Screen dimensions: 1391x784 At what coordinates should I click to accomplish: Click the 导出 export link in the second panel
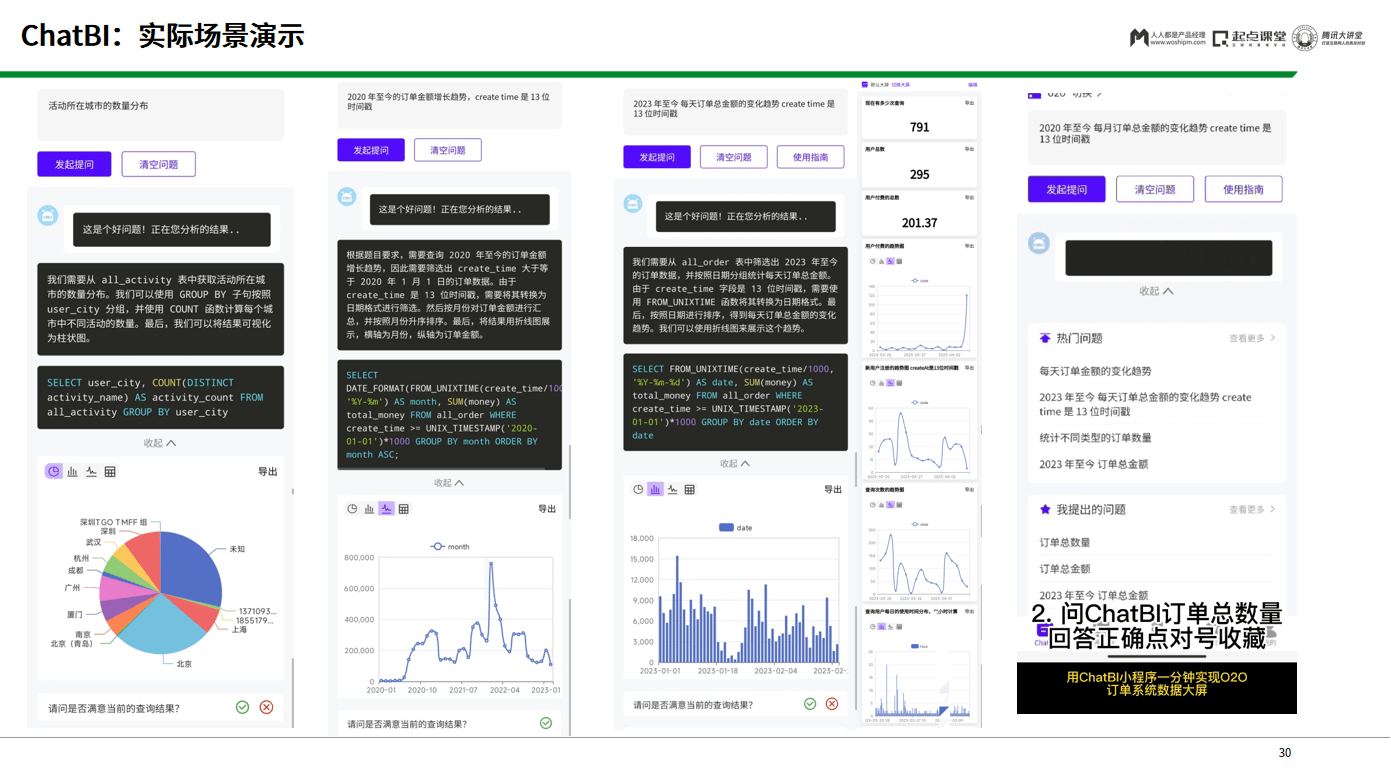tap(547, 508)
